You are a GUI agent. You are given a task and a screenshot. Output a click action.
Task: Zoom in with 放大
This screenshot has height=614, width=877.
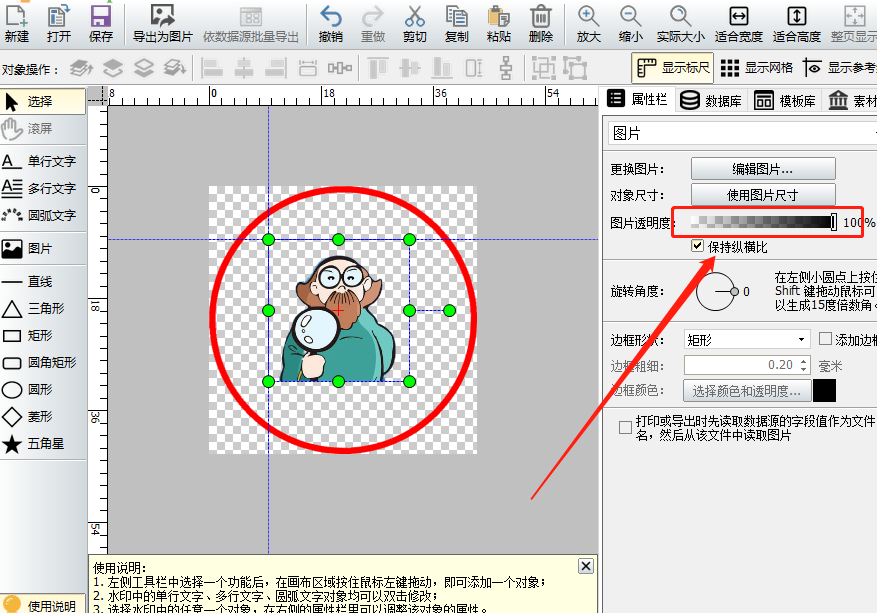pos(588,23)
